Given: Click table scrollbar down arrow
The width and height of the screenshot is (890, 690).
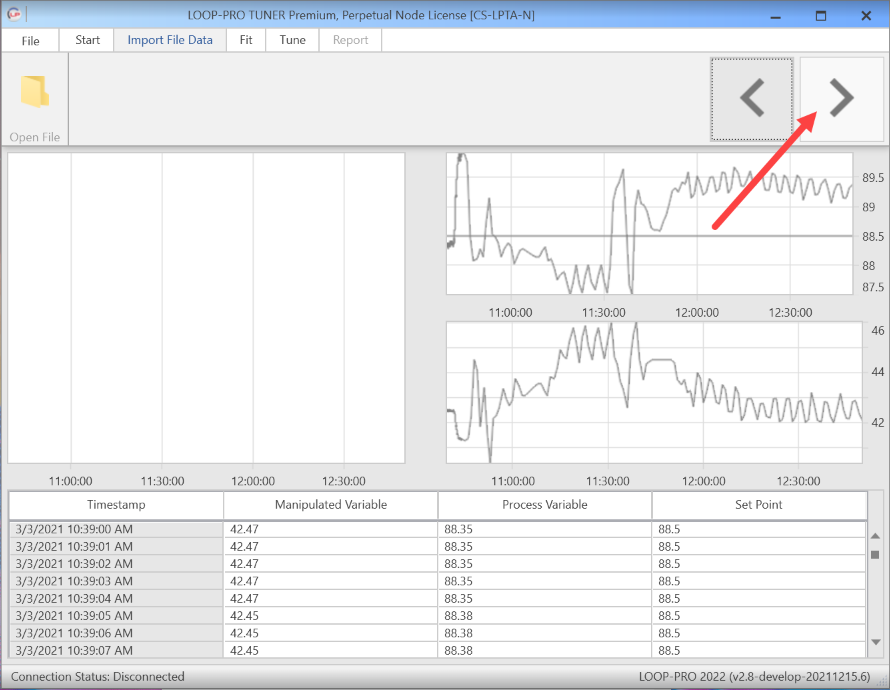Looking at the screenshot, I should (875, 642).
